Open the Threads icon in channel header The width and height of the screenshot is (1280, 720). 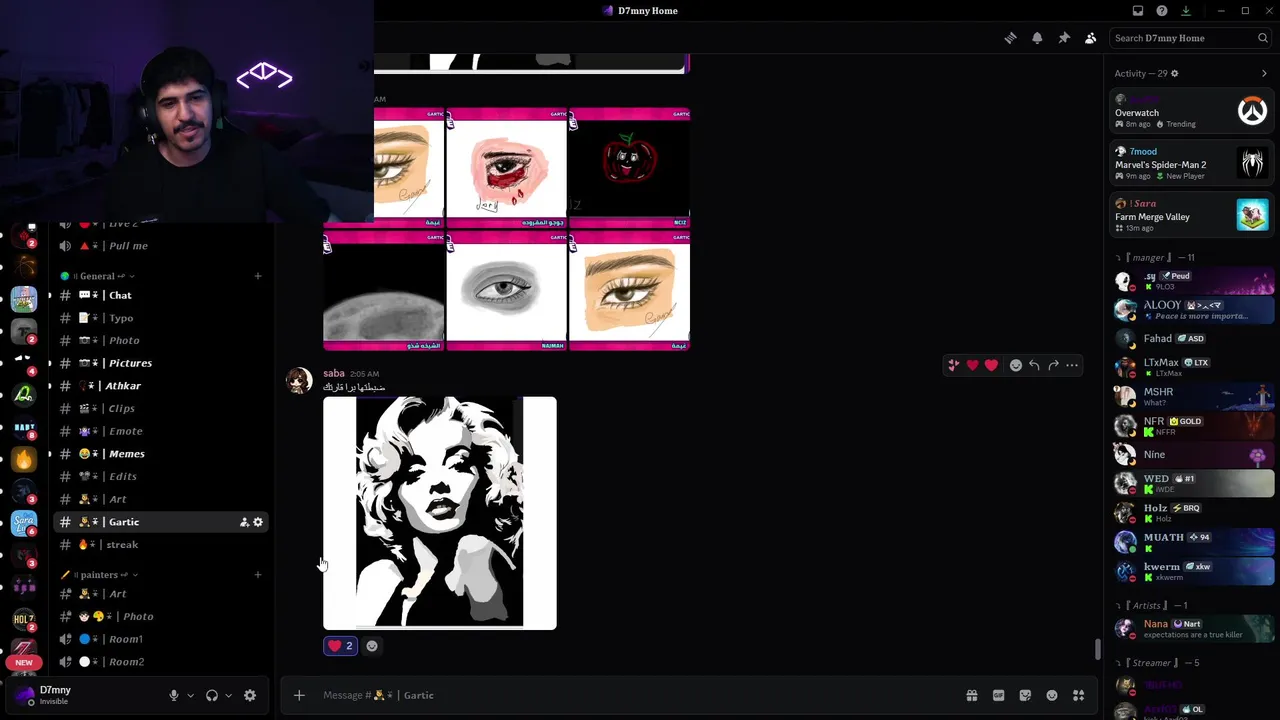1010,38
